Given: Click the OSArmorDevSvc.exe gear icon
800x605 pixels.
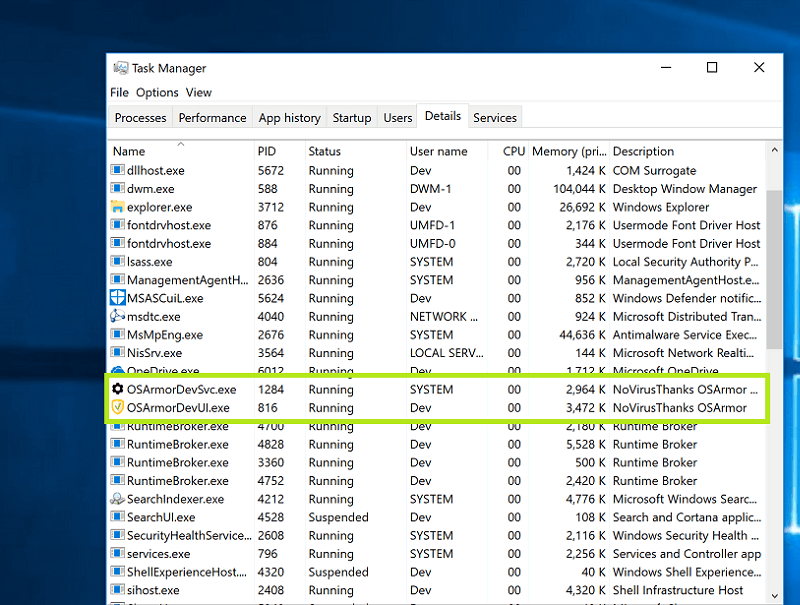Looking at the screenshot, I should pos(118,389).
